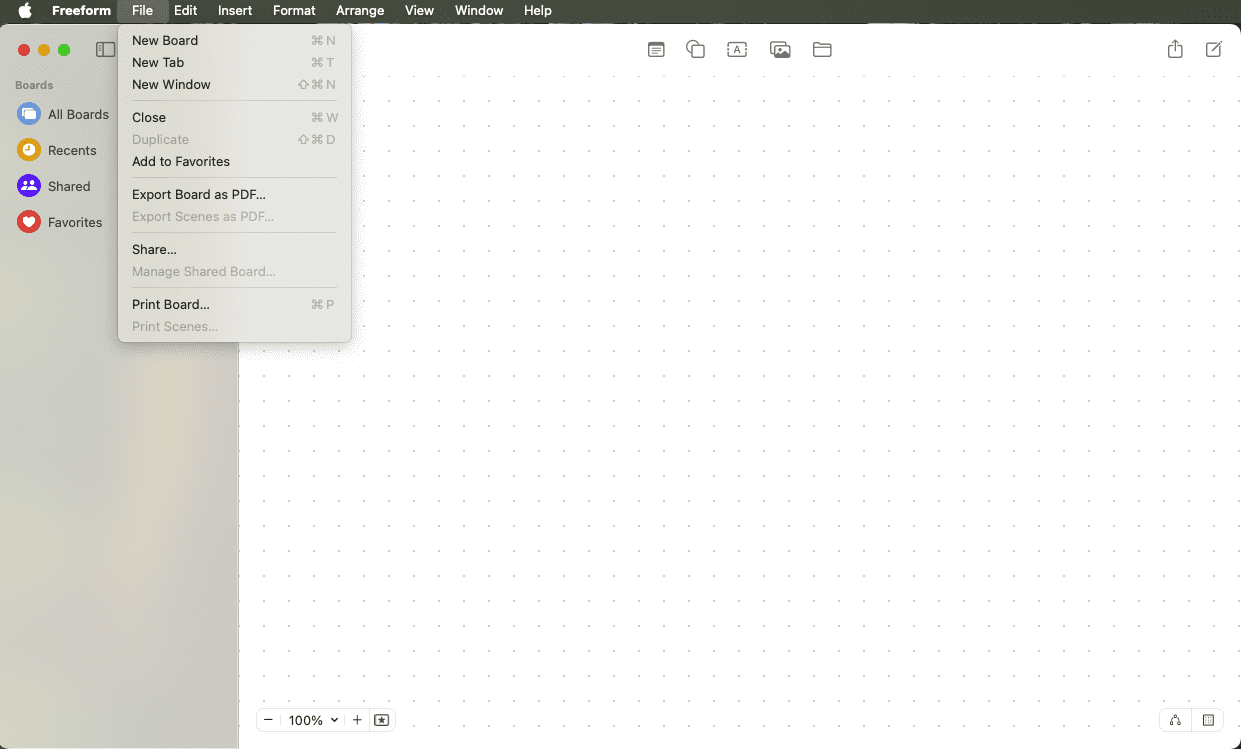The image size is (1241, 749).
Task: Open the Window menu
Action: coord(479,10)
